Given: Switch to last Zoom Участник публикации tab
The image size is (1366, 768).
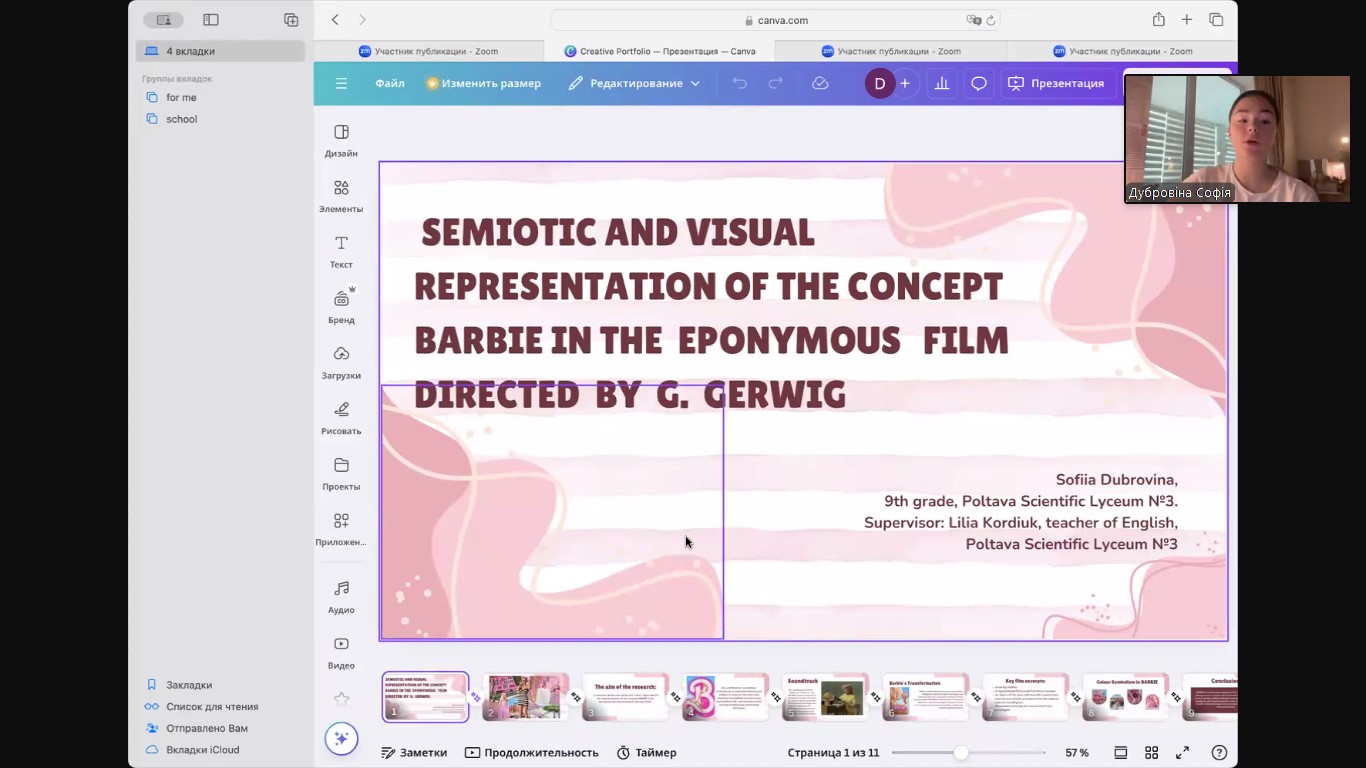Looking at the screenshot, I should coord(1122,51).
